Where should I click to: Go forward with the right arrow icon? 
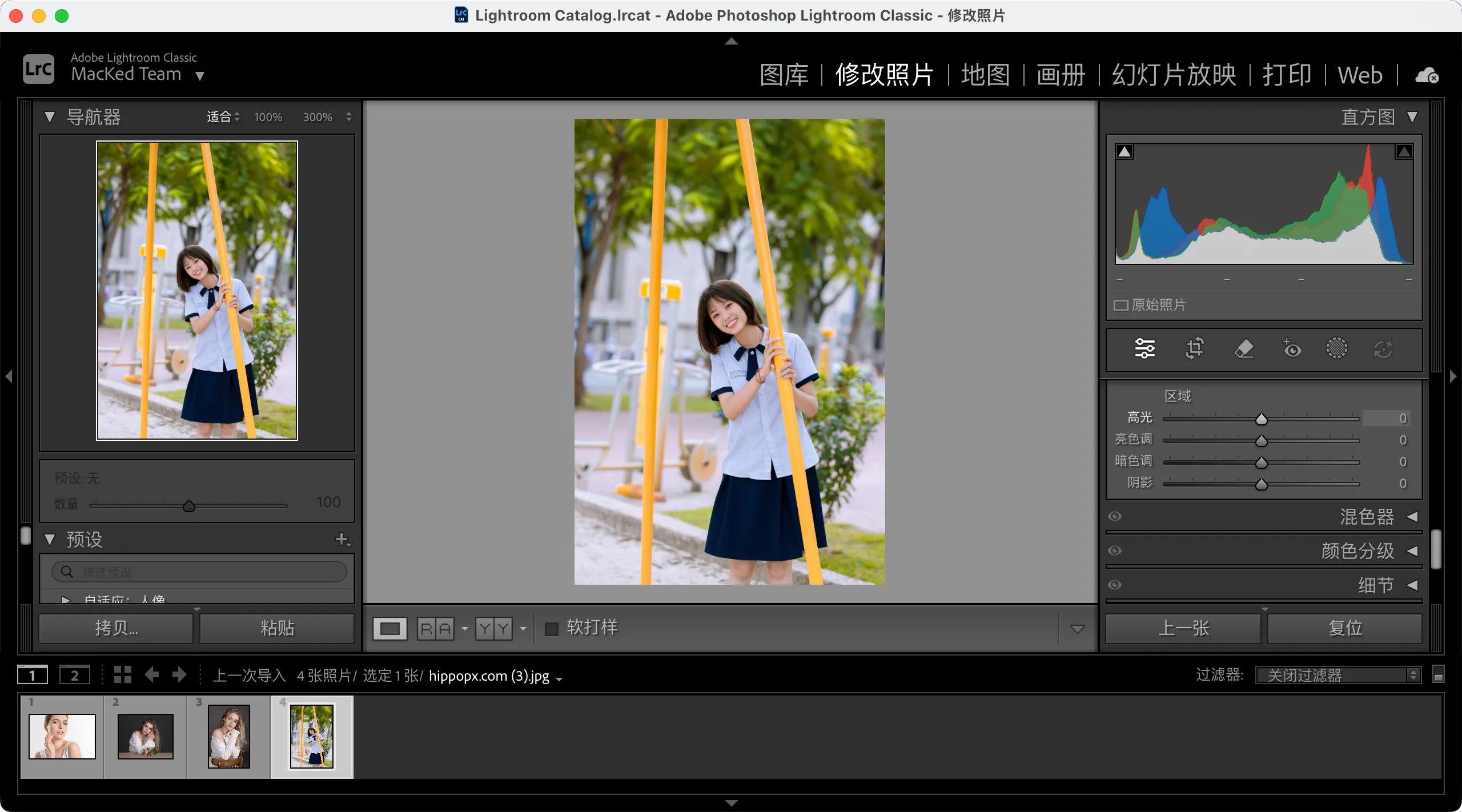coord(179,675)
